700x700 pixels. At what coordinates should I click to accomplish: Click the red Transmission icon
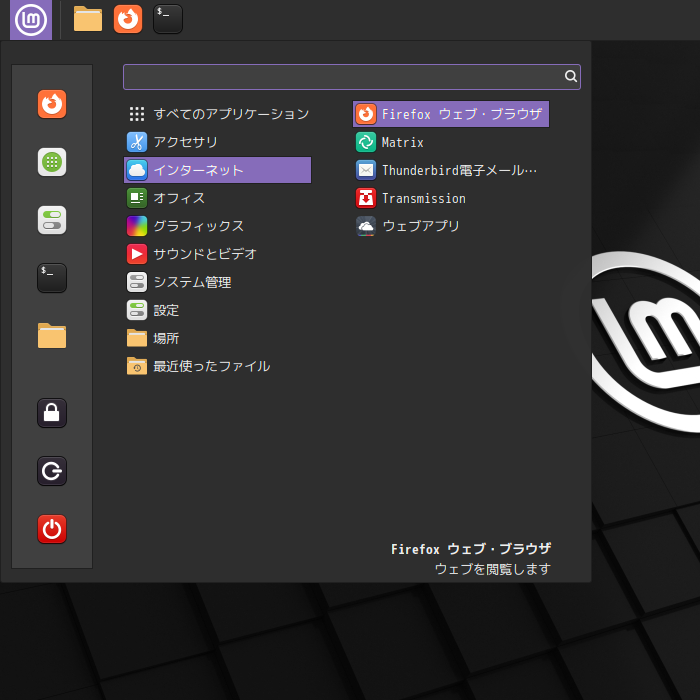click(x=366, y=198)
